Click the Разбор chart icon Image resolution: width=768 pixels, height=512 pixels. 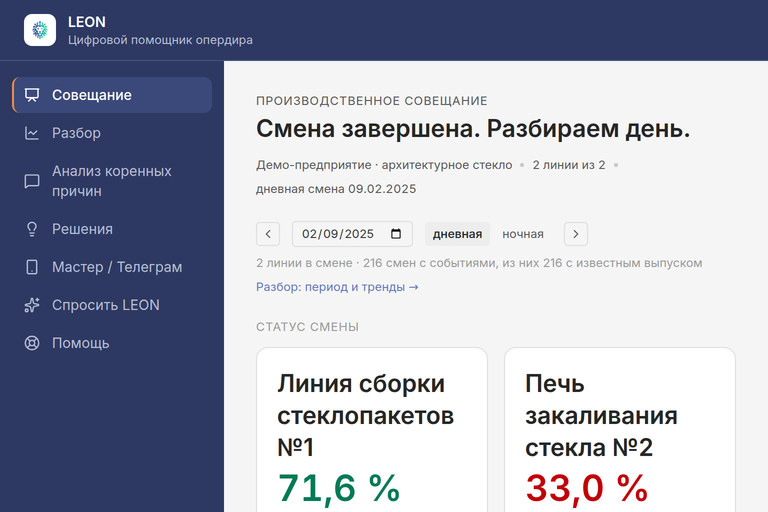pyautogui.click(x=32, y=133)
